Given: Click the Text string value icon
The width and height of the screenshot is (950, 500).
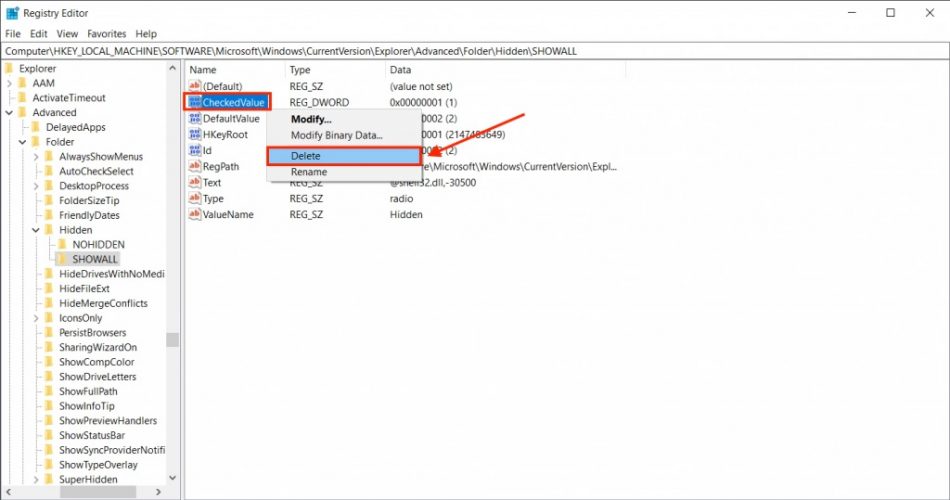Looking at the screenshot, I should coord(194,182).
